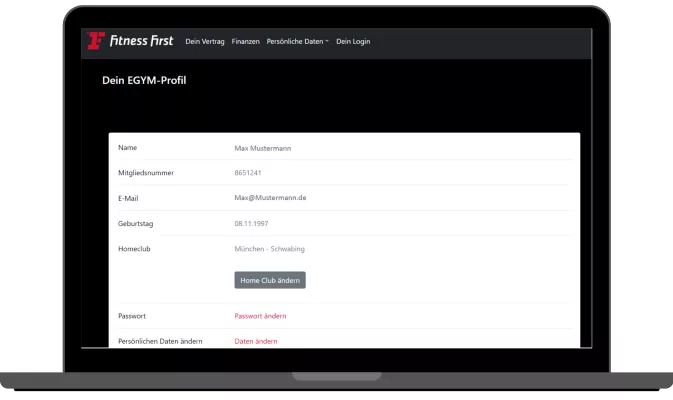The image size is (673, 400).
Task: Click the Dein EGYM-Profil heading
Action: [x=144, y=80]
